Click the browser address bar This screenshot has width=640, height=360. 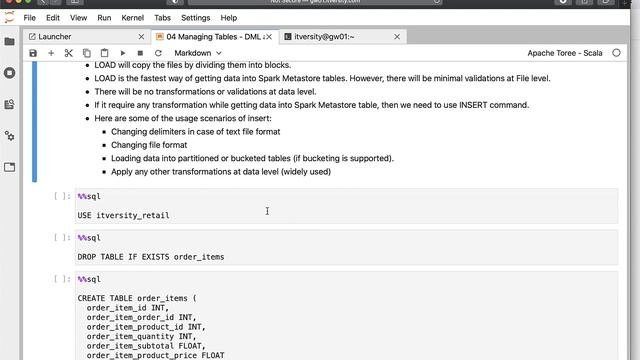click(x=315, y=2)
